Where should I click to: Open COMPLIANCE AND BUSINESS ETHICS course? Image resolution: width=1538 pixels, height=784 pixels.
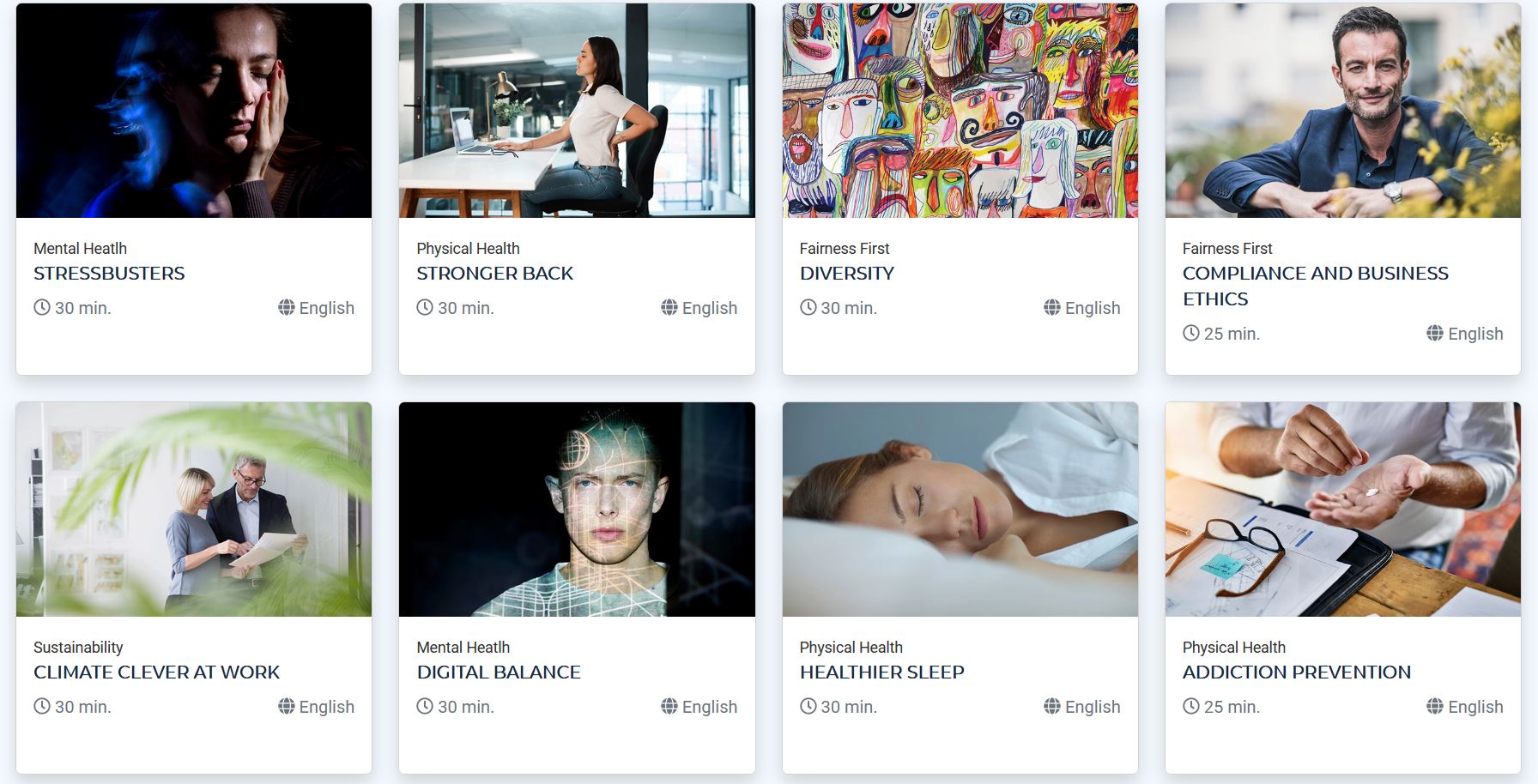[1316, 286]
